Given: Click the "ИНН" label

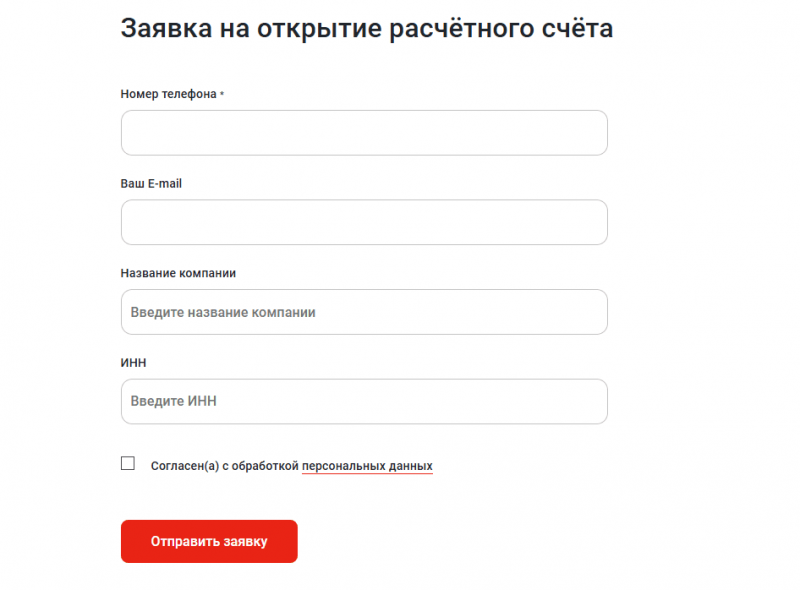Looking at the screenshot, I should click(x=131, y=362).
